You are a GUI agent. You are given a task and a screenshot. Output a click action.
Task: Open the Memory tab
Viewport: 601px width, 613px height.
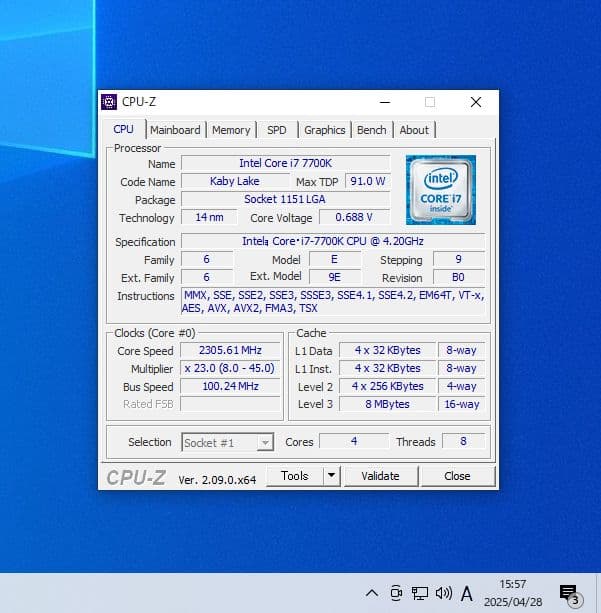pos(231,130)
